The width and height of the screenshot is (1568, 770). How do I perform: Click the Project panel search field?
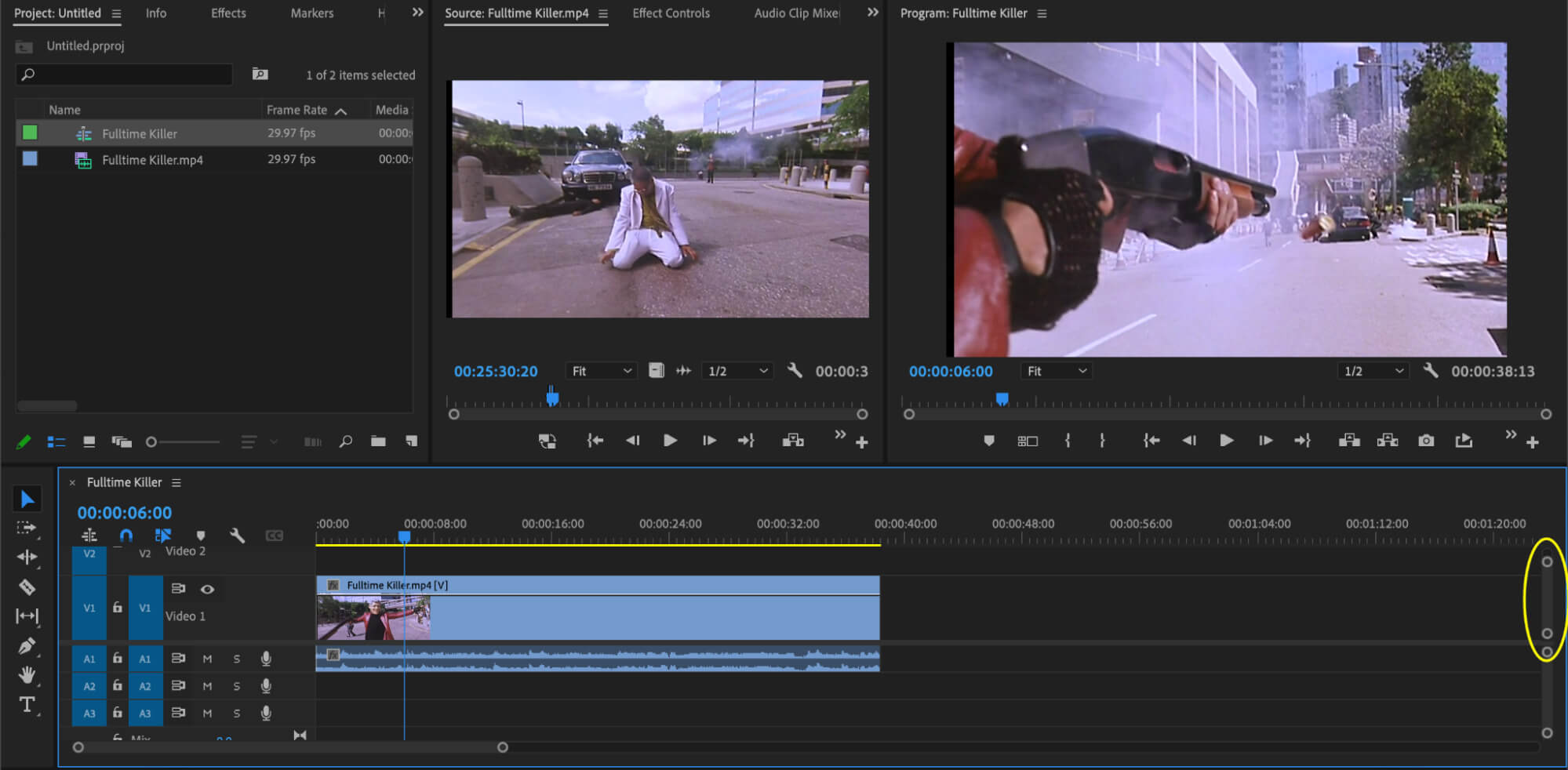coord(124,74)
